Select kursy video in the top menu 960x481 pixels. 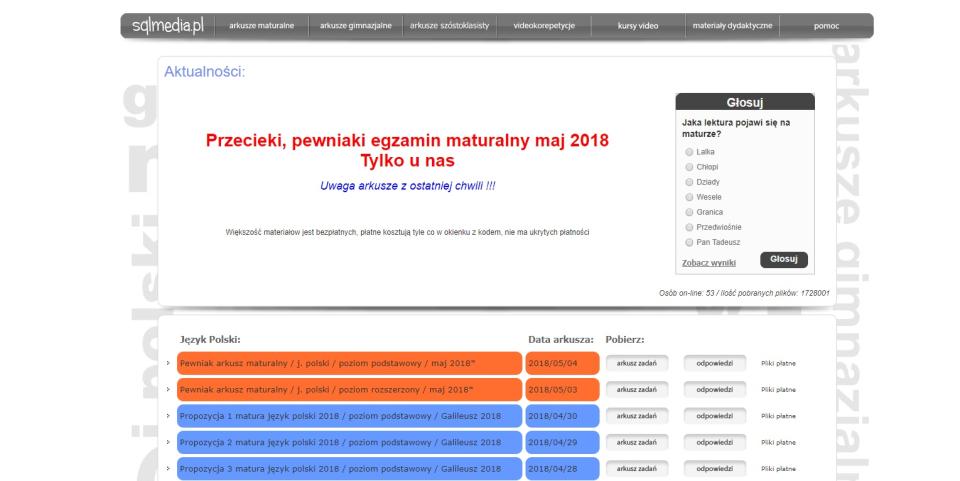[638, 25]
